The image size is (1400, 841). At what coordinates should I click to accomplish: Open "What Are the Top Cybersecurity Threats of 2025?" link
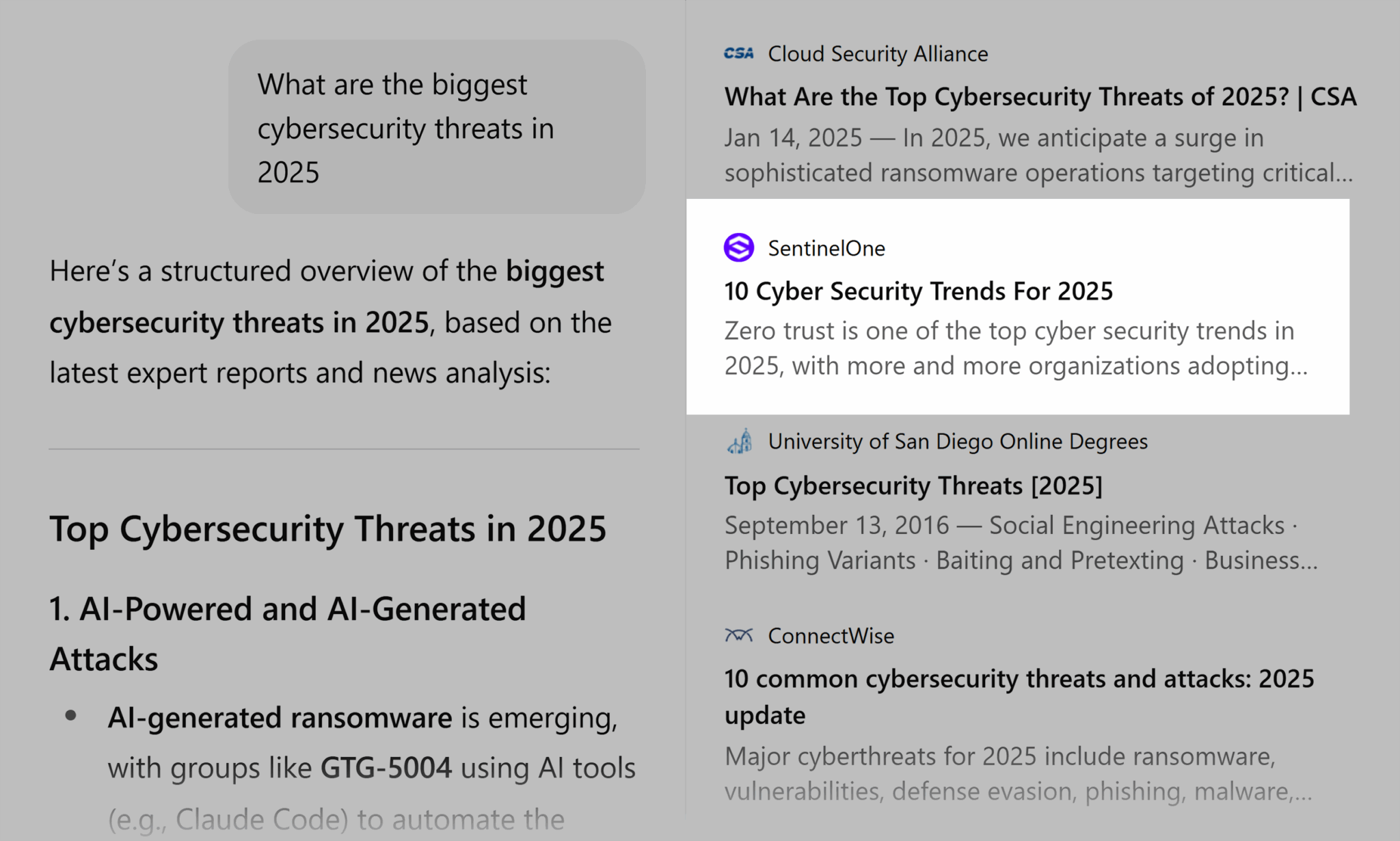tap(1040, 96)
